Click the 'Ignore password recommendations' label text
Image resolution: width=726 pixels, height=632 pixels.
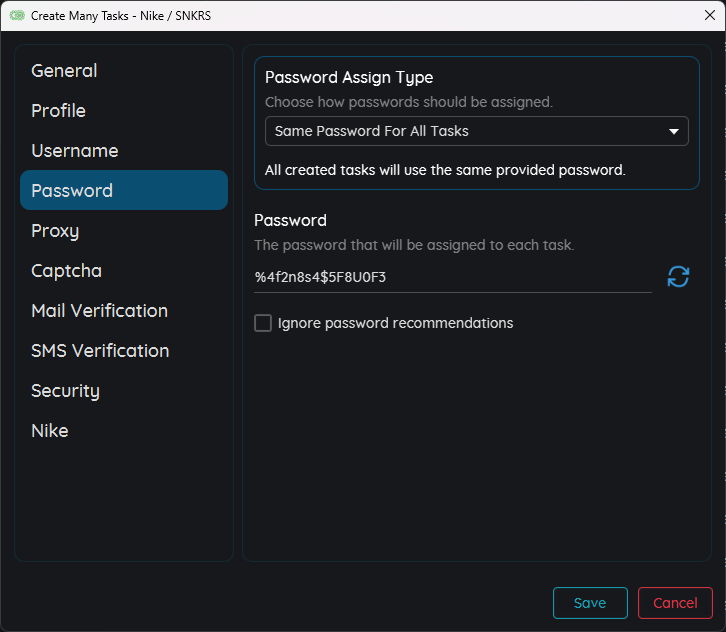point(395,323)
